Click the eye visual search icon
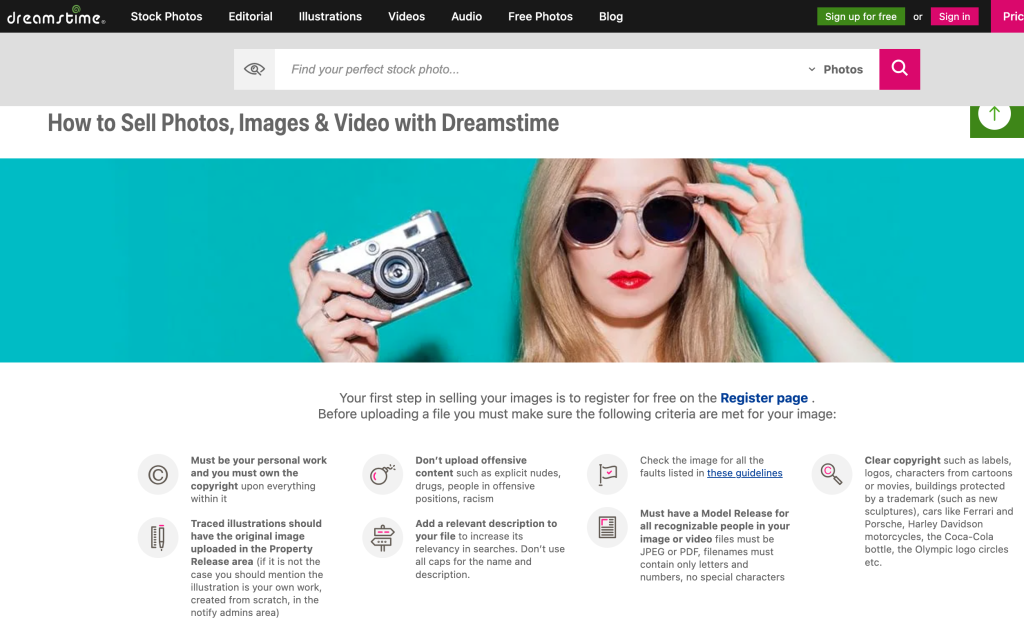The height and width of the screenshot is (627, 1024). pyautogui.click(x=254, y=69)
